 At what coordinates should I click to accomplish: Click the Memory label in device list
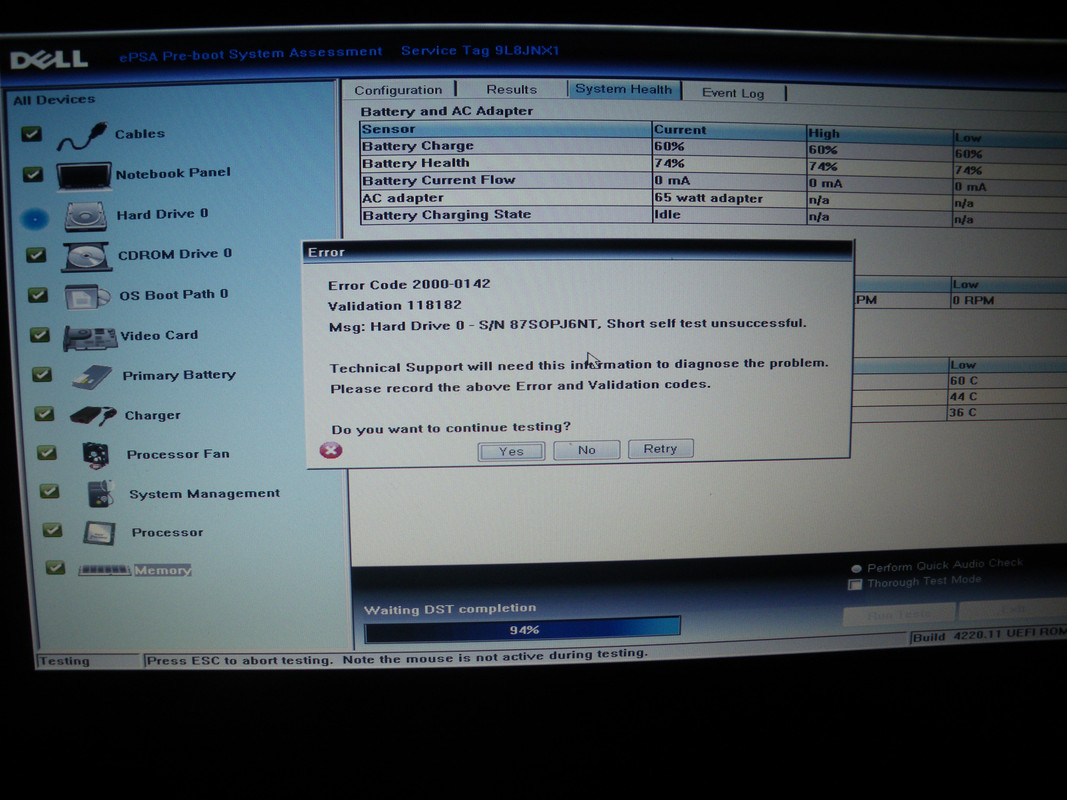tap(163, 570)
